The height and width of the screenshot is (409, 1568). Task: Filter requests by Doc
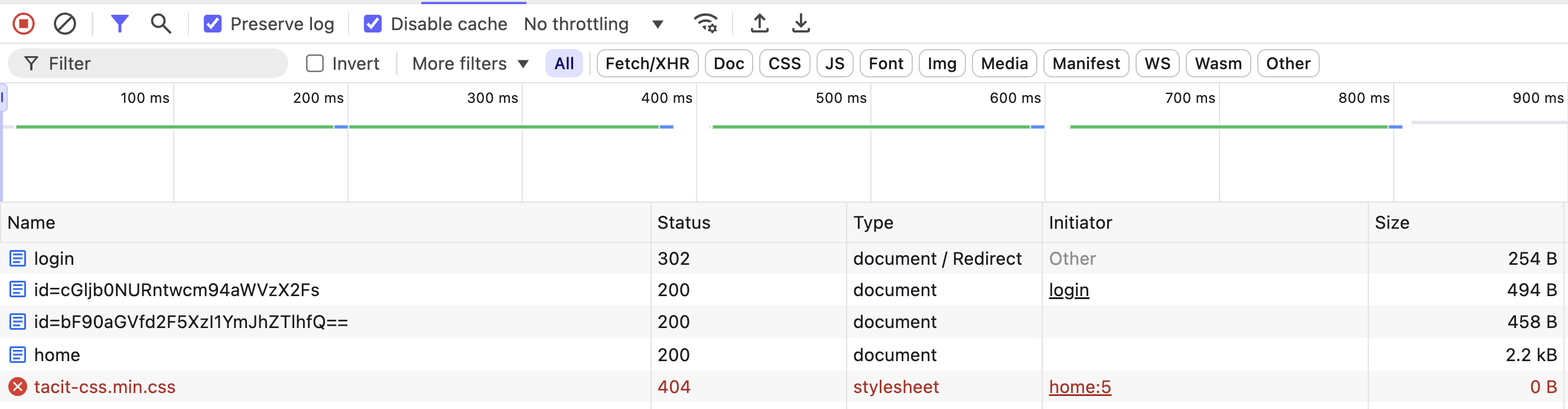point(728,63)
